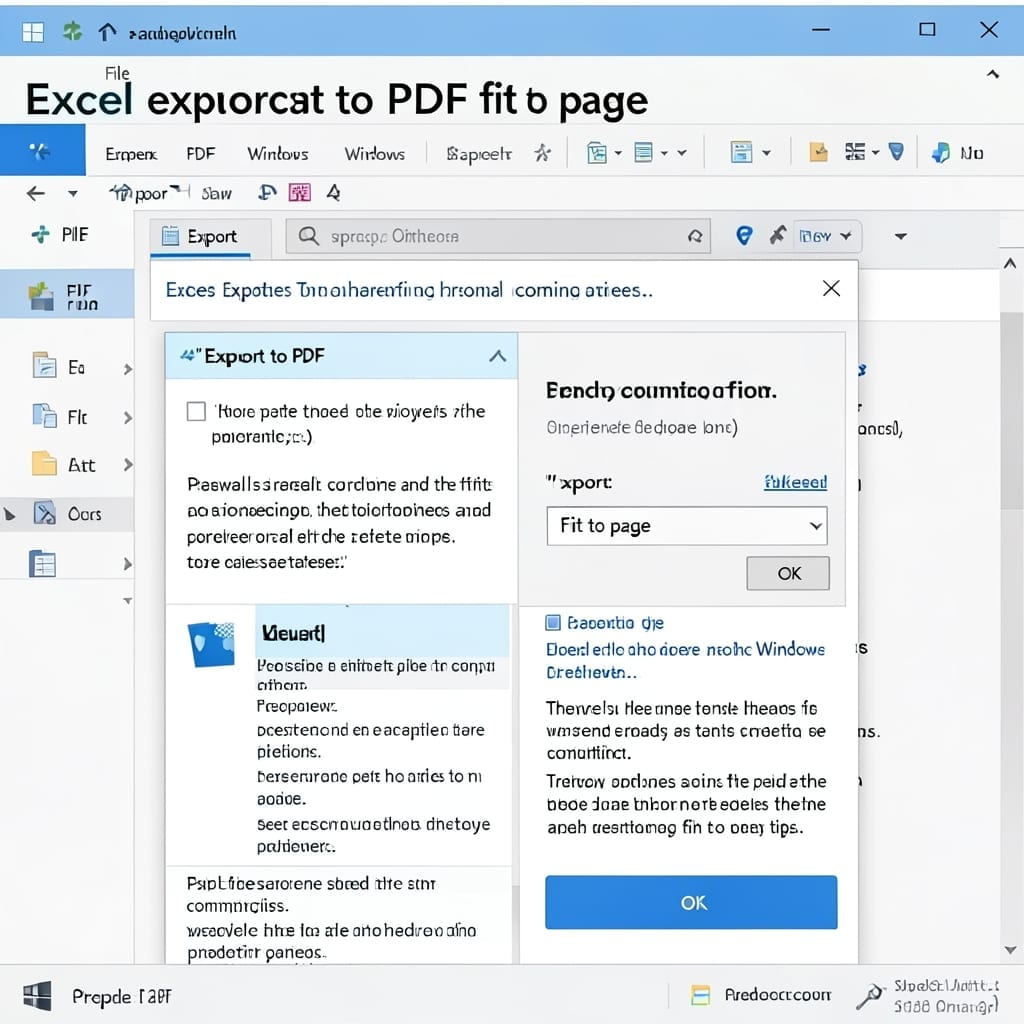This screenshot has width=1024, height=1024.
Task: Open the Wirdows ribbon tab
Action: point(374,154)
